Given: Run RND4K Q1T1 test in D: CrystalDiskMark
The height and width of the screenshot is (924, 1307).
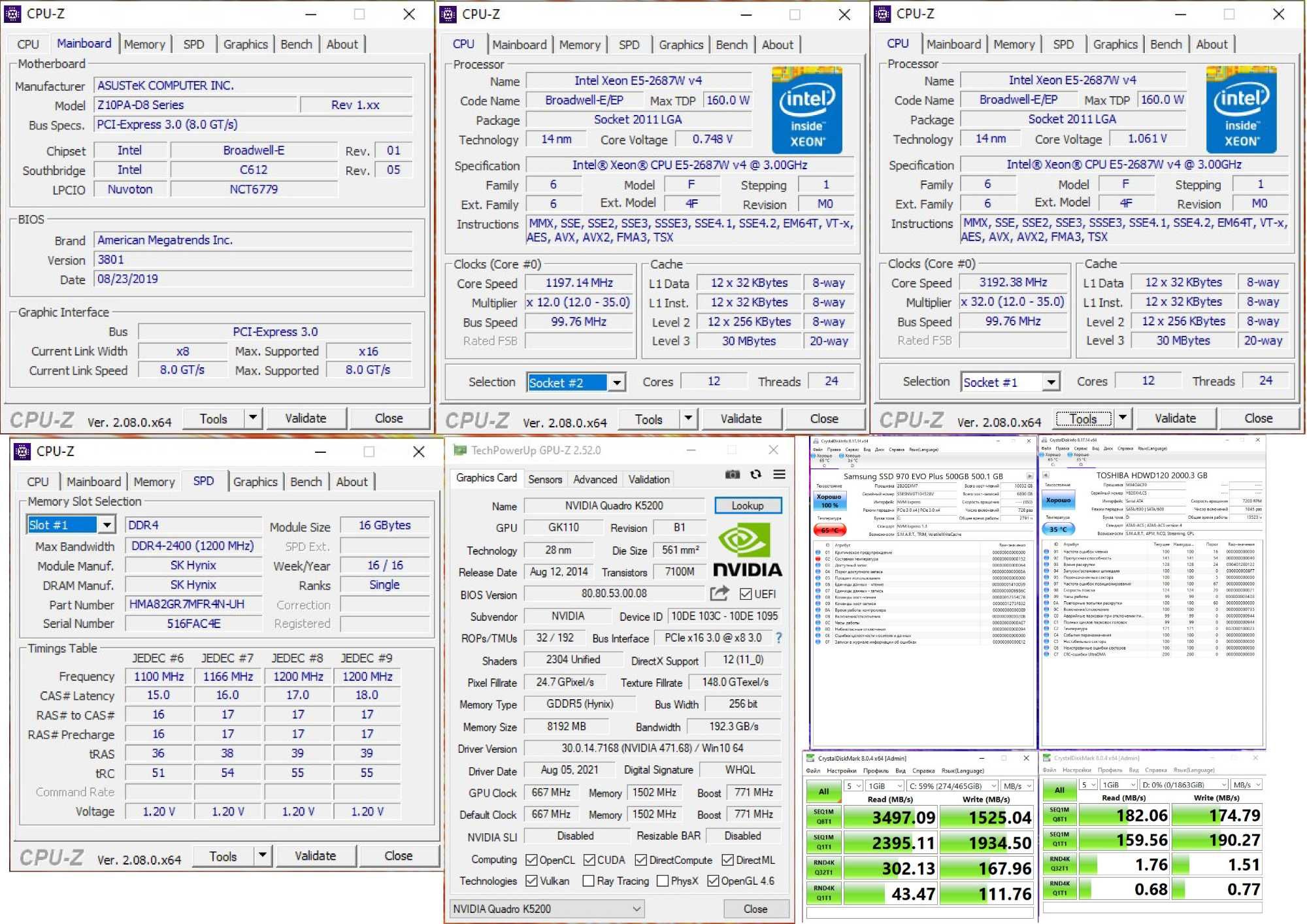Looking at the screenshot, I should 1059,889.
